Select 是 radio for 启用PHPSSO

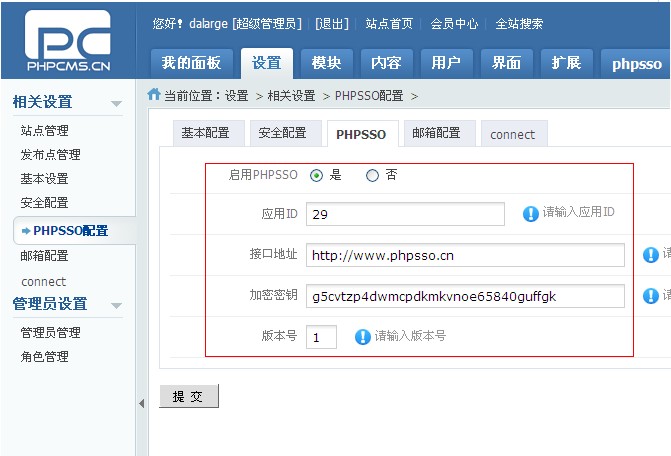click(x=316, y=175)
